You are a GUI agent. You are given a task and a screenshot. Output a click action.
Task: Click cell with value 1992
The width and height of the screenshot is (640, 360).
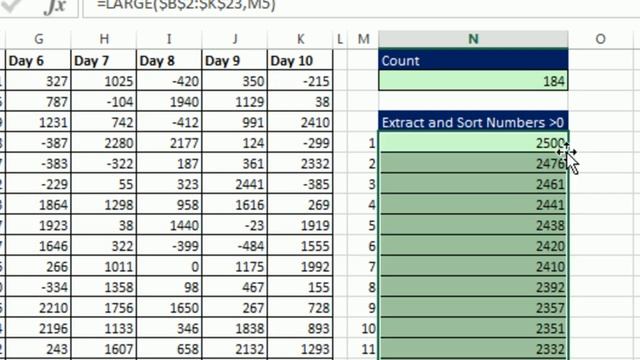300,267
